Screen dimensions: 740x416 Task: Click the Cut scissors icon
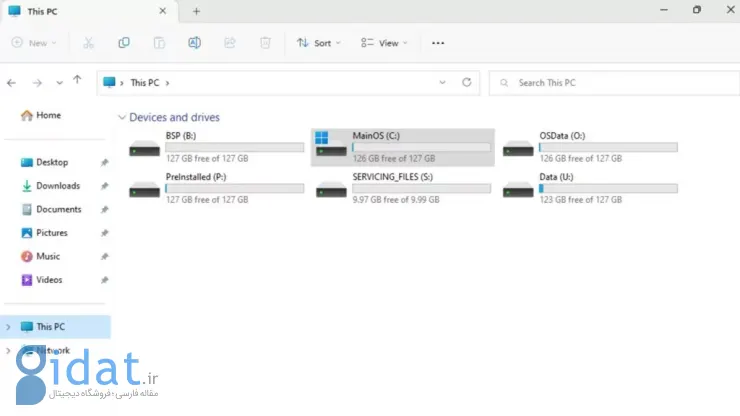click(x=88, y=43)
